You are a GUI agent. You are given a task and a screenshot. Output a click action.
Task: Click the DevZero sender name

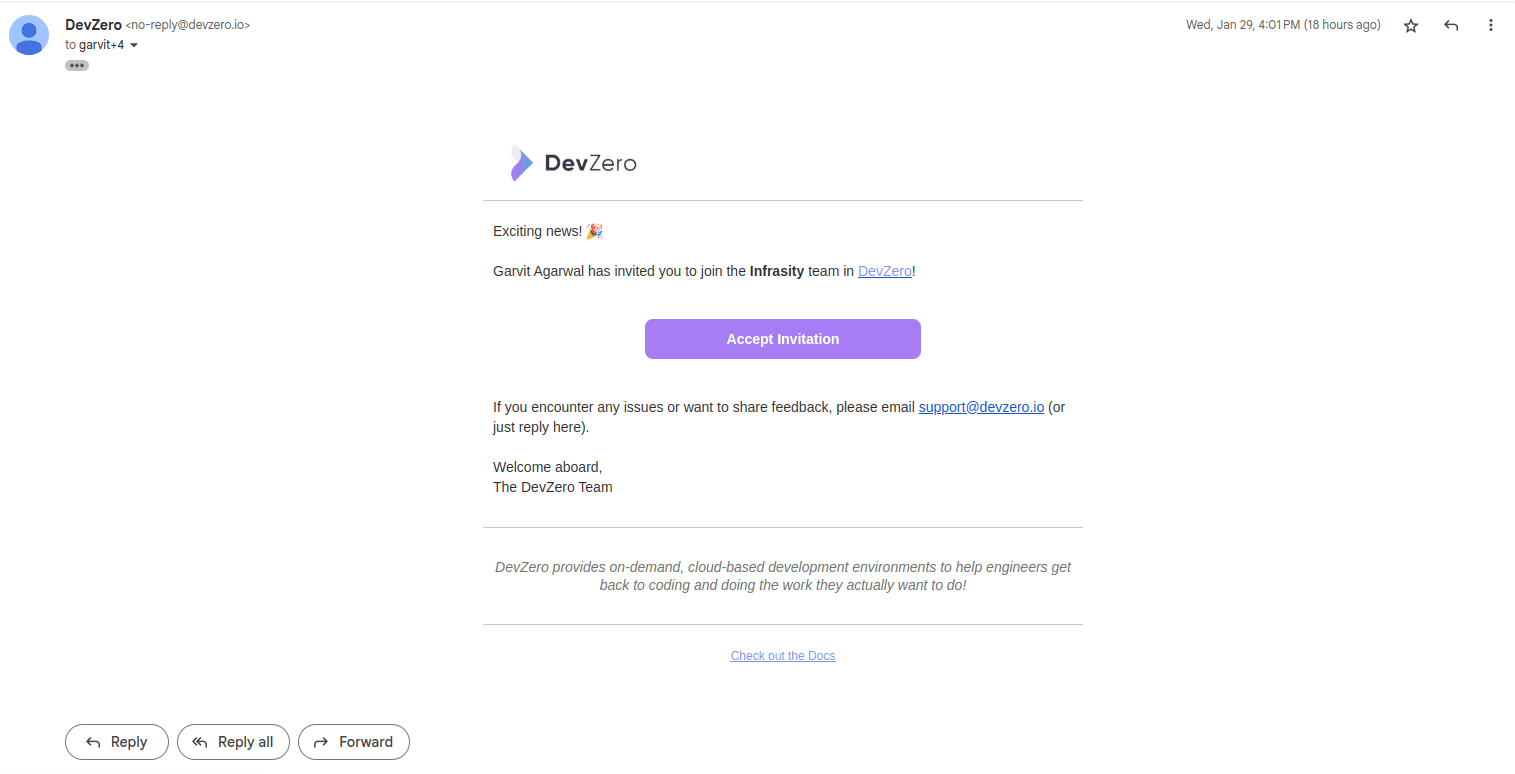click(x=93, y=25)
